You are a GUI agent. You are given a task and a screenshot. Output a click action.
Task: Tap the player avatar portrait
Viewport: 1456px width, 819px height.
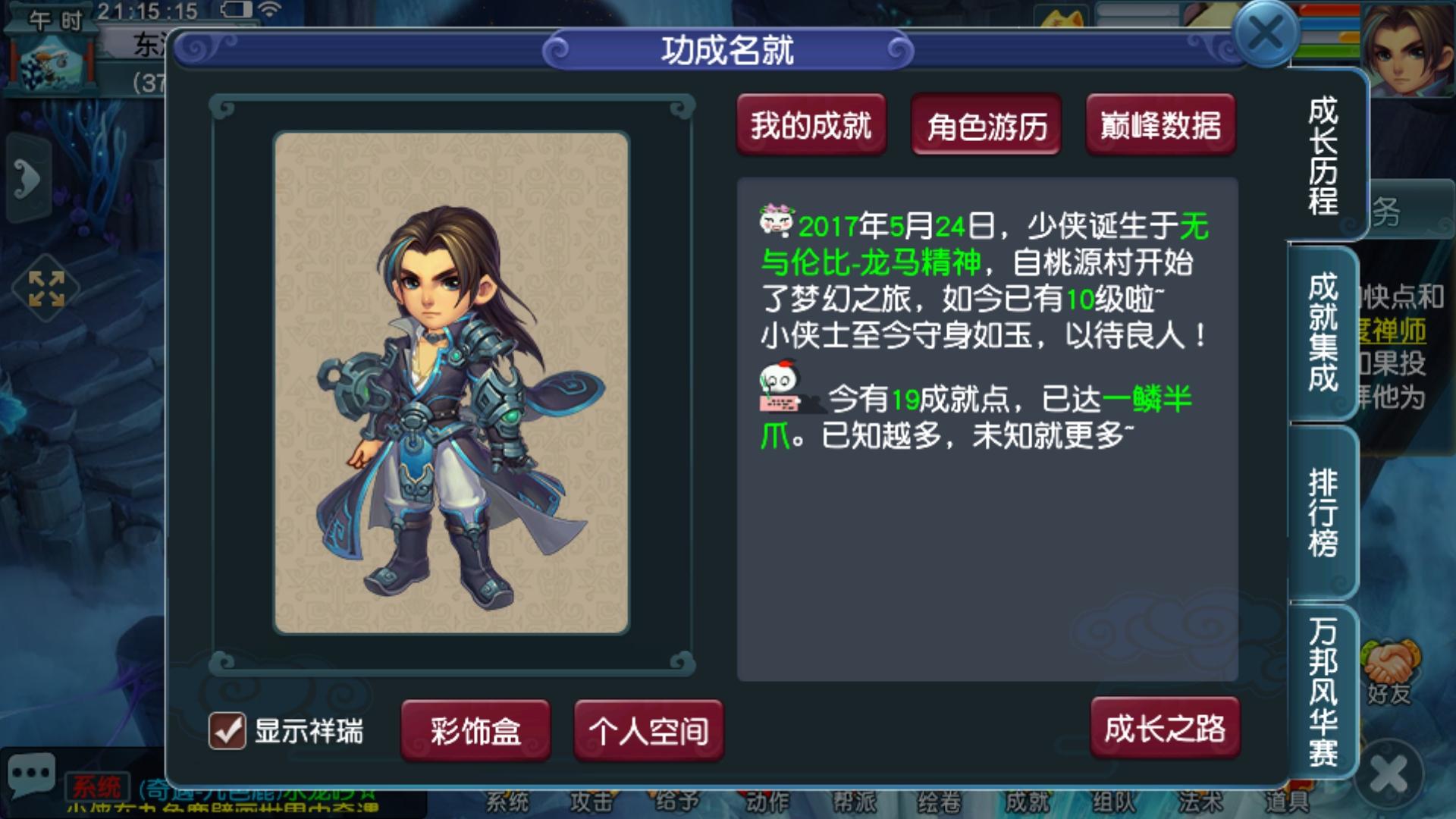coord(1409,50)
